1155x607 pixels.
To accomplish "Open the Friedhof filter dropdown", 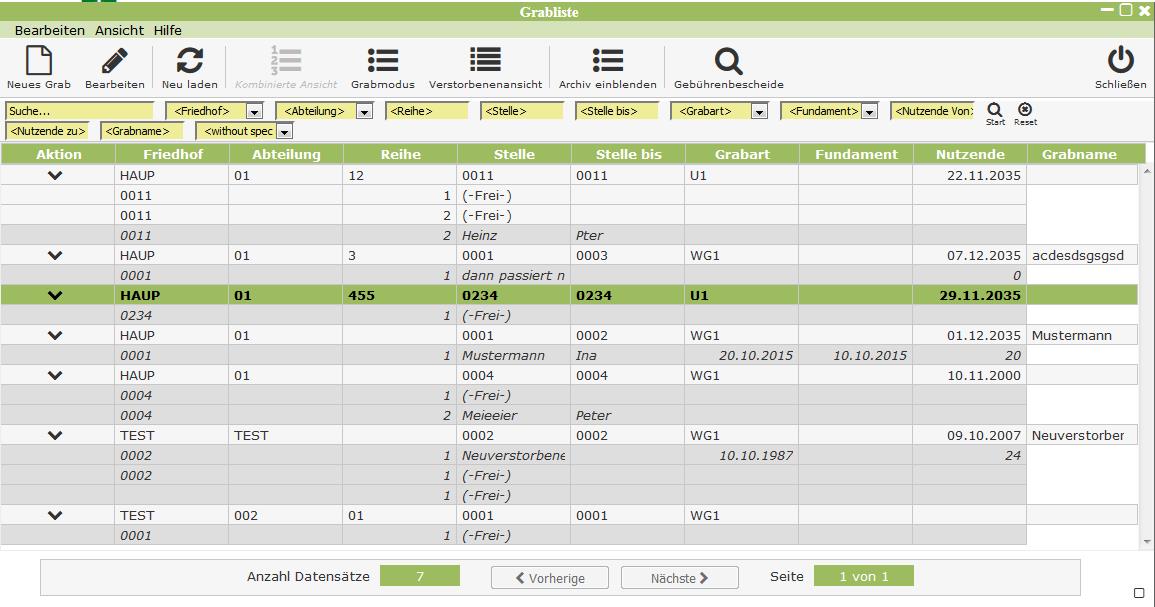I will [254, 112].
